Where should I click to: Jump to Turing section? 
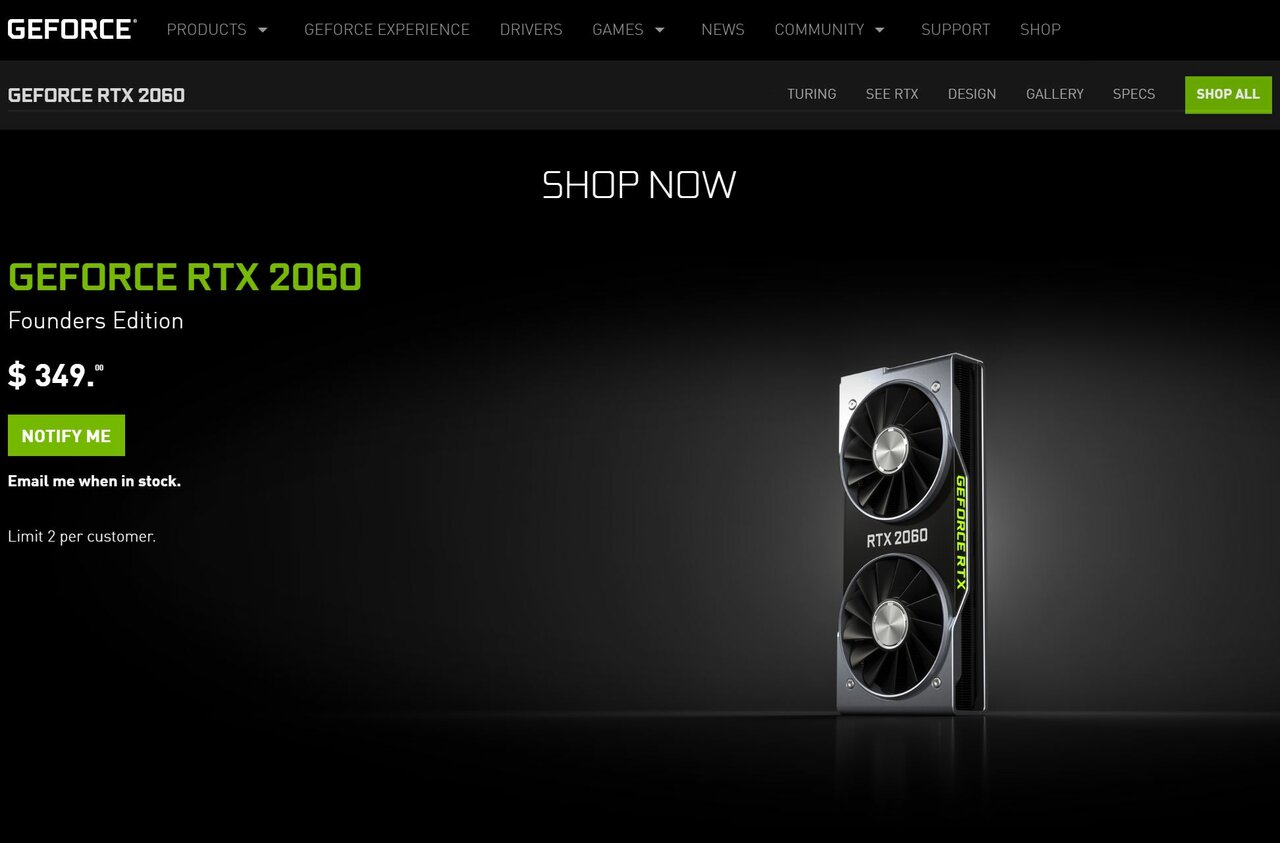pyautogui.click(x=811, y=94)
